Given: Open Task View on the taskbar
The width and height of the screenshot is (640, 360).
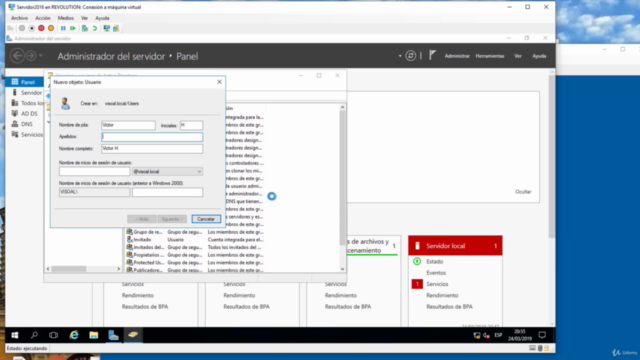Looking at the screenshot, I should pyautogui.click(x=53, y=335).
